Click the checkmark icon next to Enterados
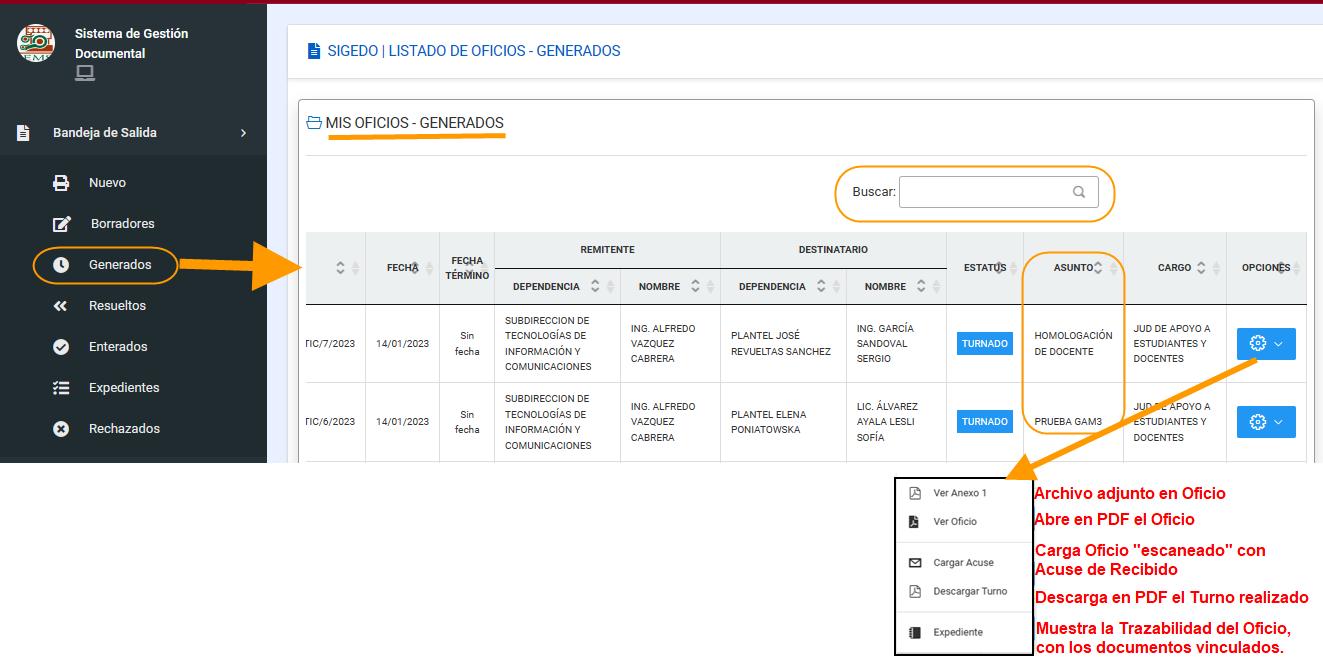1323x667 pixels. (x=61, y=347)
